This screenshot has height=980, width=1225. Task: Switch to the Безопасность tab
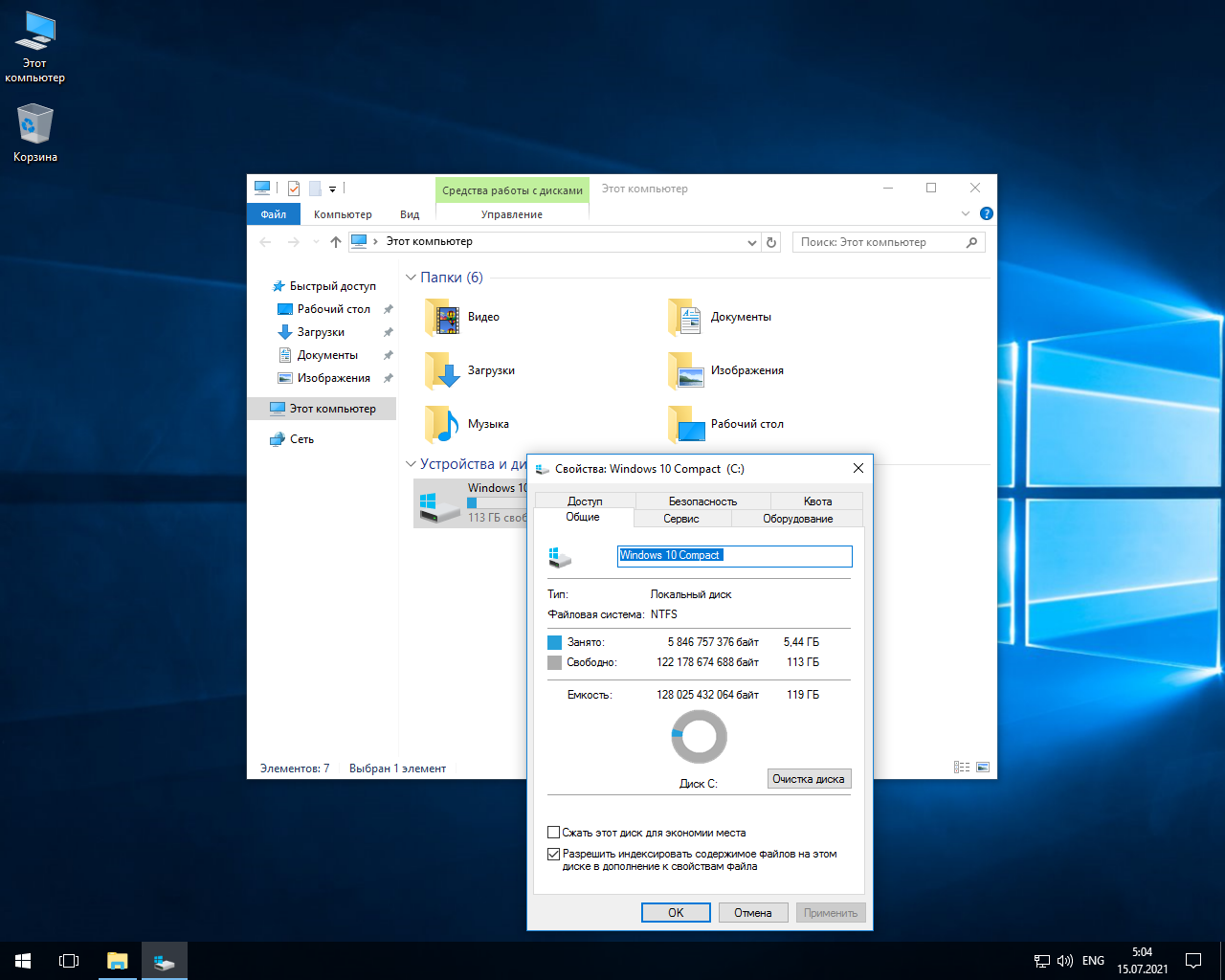coord(702,501)
